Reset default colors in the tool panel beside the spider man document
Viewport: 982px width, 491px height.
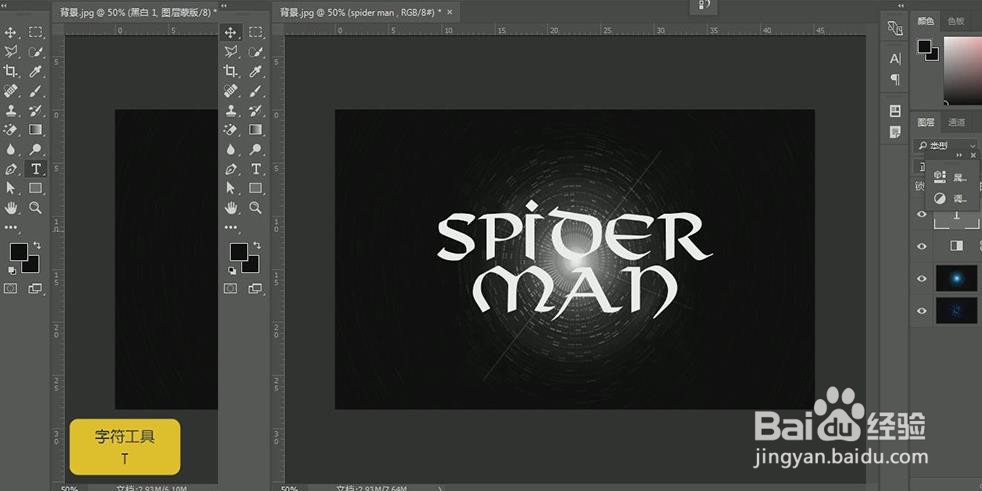pyautogui.click(x=232, y=271)
